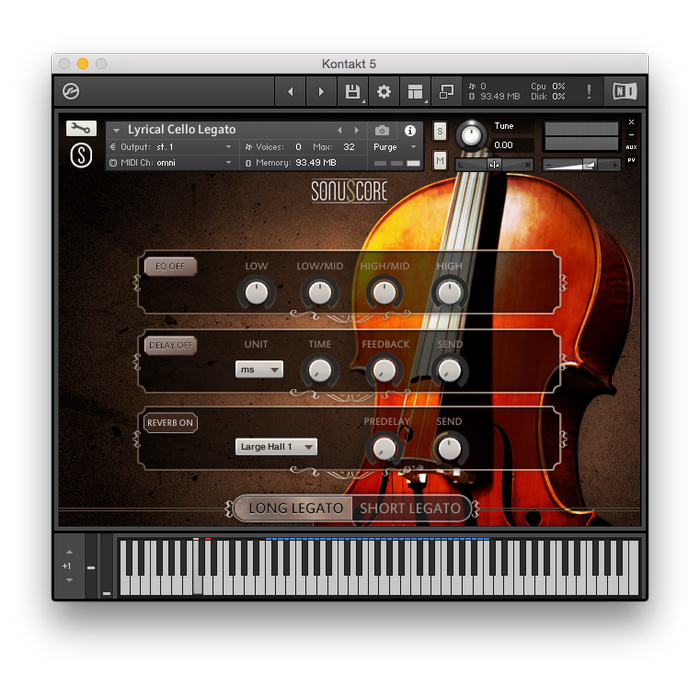Switch to the LONG LEGATO tab

click(x=295, y=508)
